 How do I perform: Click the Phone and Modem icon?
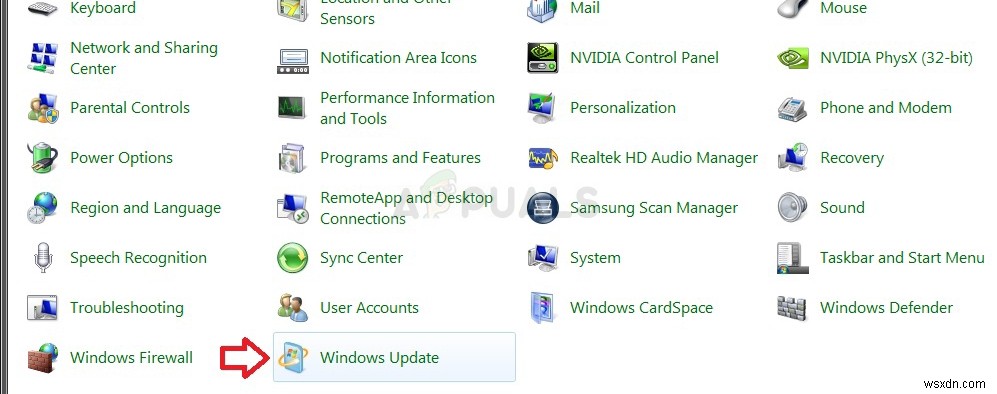[x=793, y=108]
